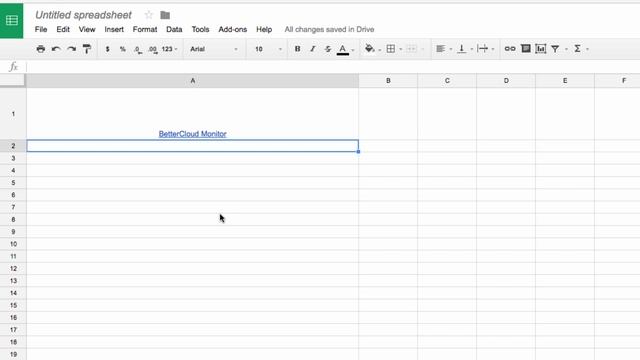The width and height of the screenshot is (640, 360).
Task: Increase decimal places
Action: click(x=153, y=49)
